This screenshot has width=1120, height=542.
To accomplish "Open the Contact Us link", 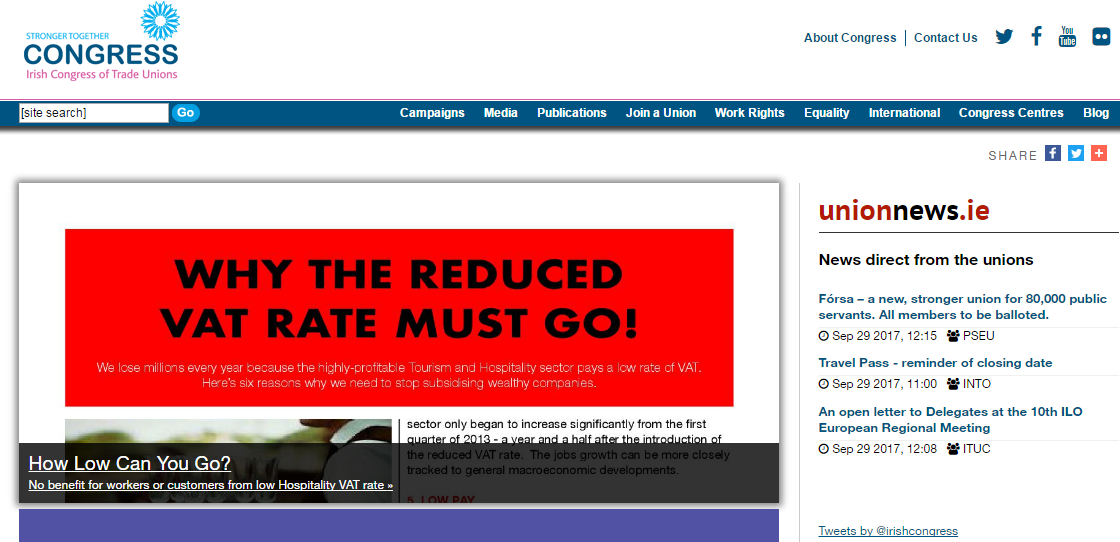I will (946, 38).
